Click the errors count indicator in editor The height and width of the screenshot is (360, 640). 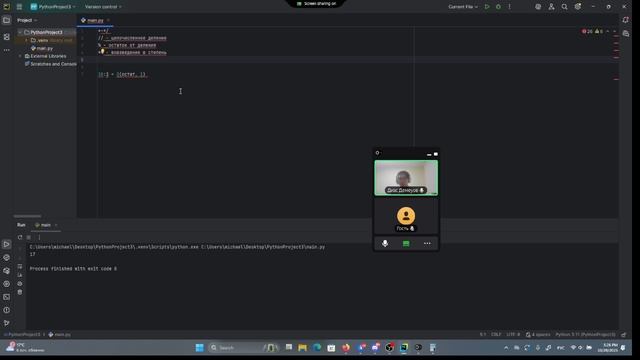[587, 31]
